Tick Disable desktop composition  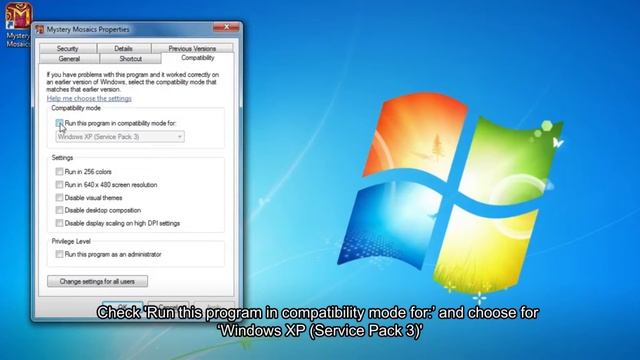point(60,210)
